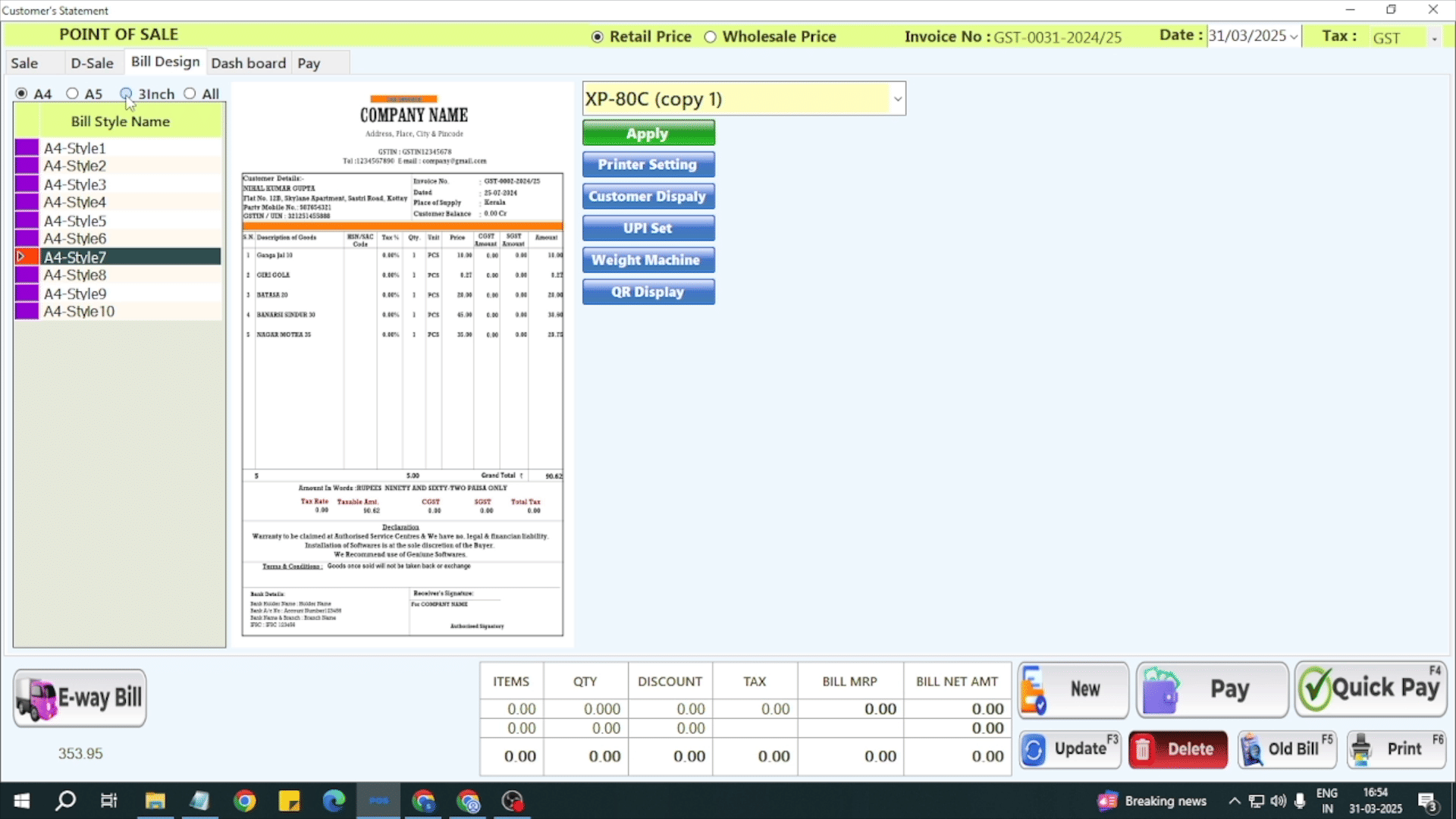The height and width of the screenshot is (819, 1456).
Task: Click the Old Bill search icon
Action: click(1252, 750)
